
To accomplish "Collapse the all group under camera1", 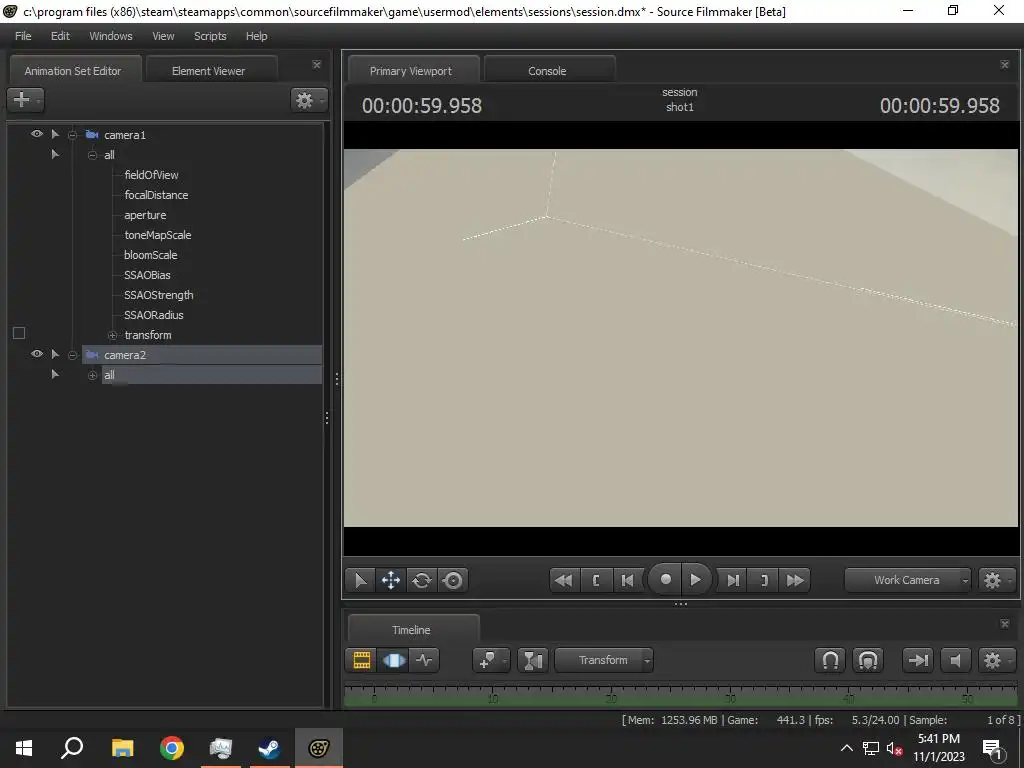I will coord(93,155).
